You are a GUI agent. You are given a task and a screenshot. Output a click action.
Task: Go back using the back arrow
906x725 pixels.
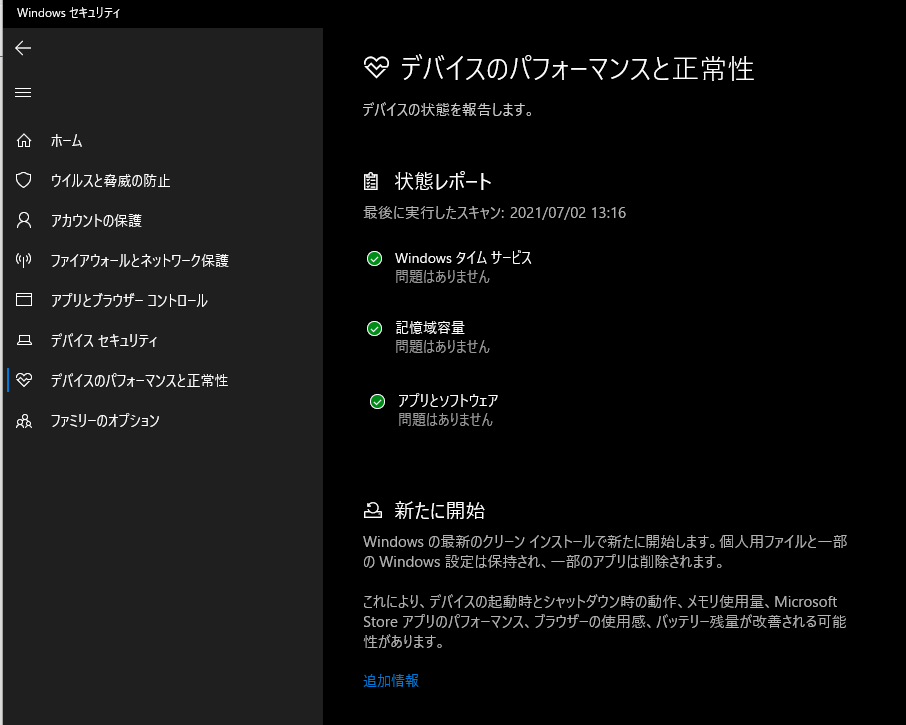click(x=23, y=48)
